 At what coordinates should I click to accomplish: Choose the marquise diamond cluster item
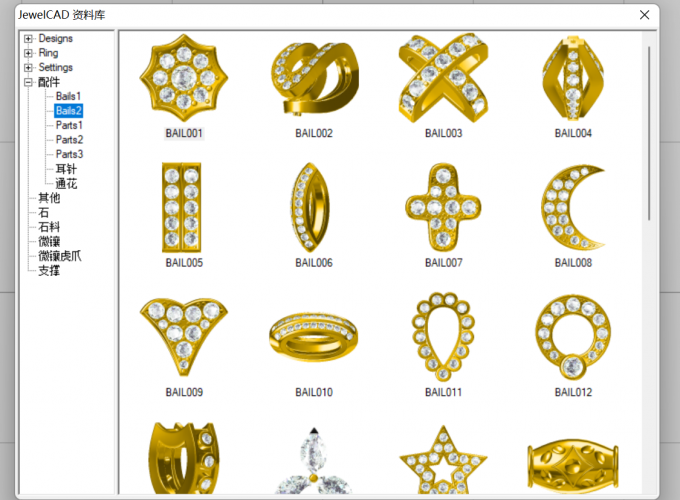[313, 461]
